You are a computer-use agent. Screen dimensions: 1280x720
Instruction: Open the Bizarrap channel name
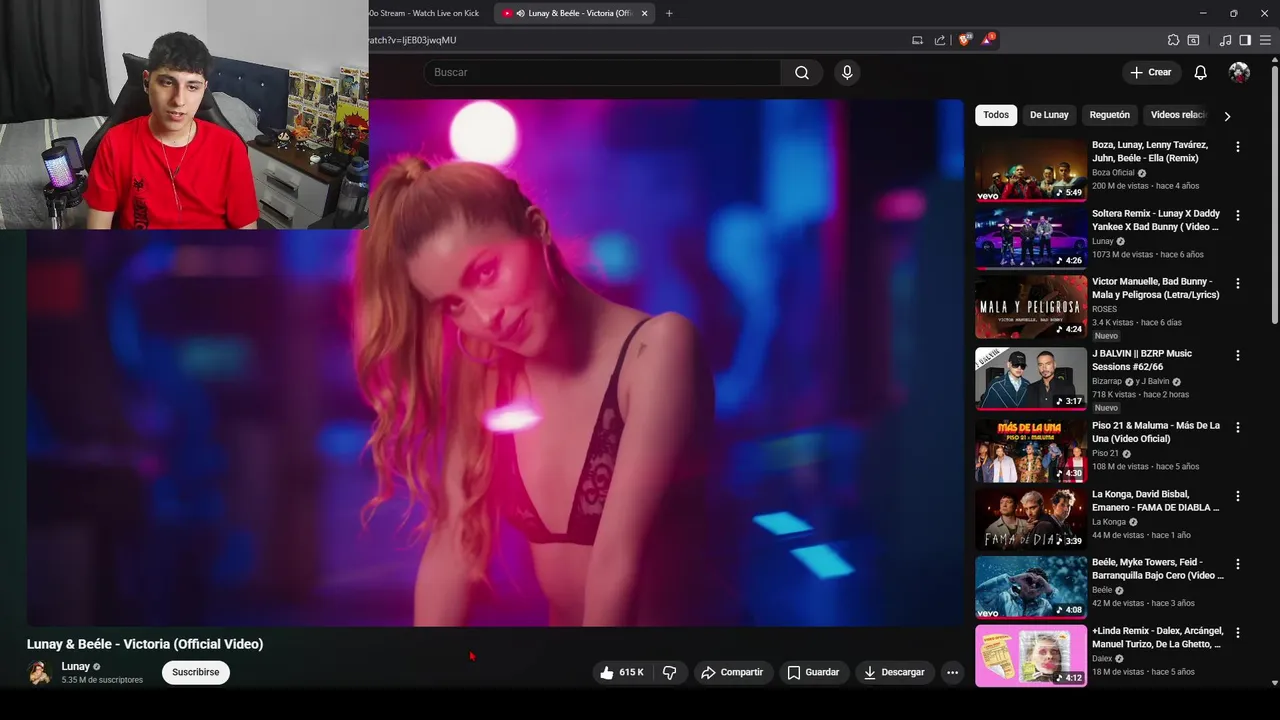point(1106,381)
